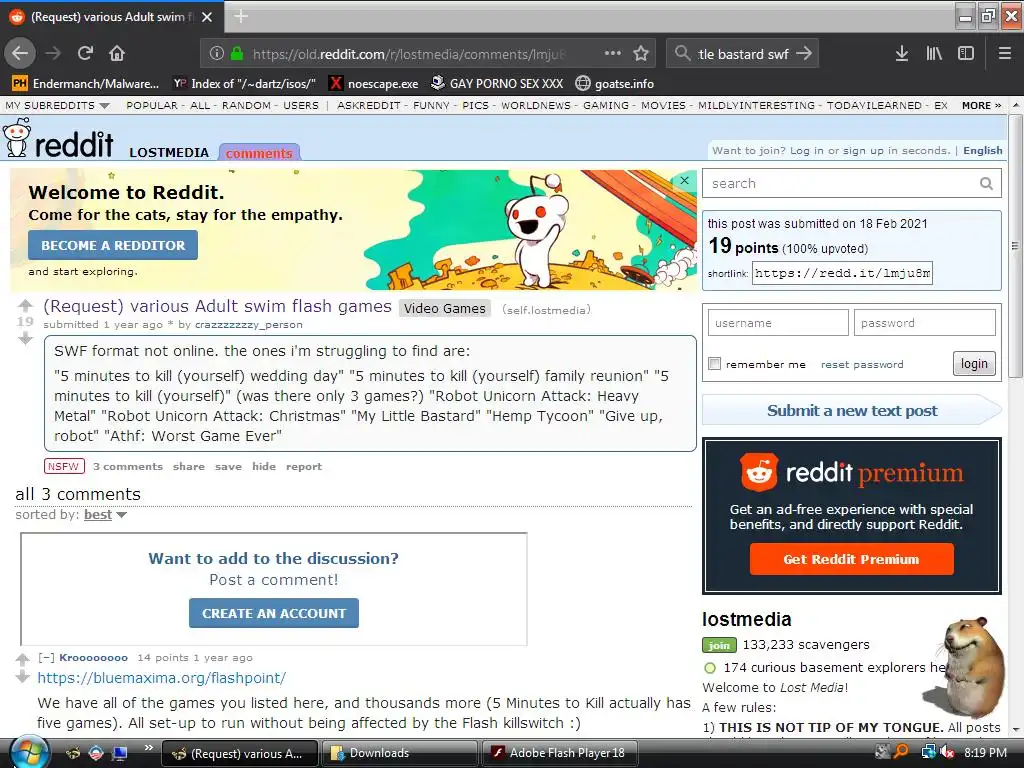Expand the MY SUBREDDITS dropdown
This screenshot has width=1024, height=768.
(57, 105)
